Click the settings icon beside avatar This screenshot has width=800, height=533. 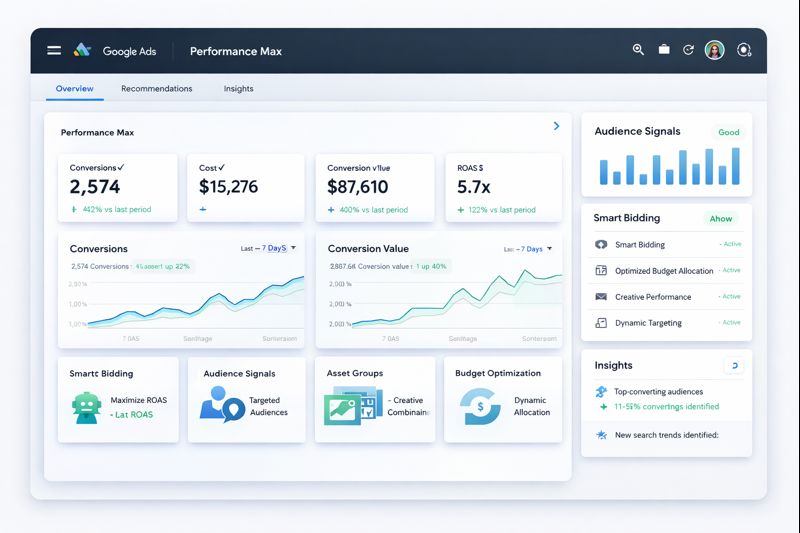(x=744, y=50)
